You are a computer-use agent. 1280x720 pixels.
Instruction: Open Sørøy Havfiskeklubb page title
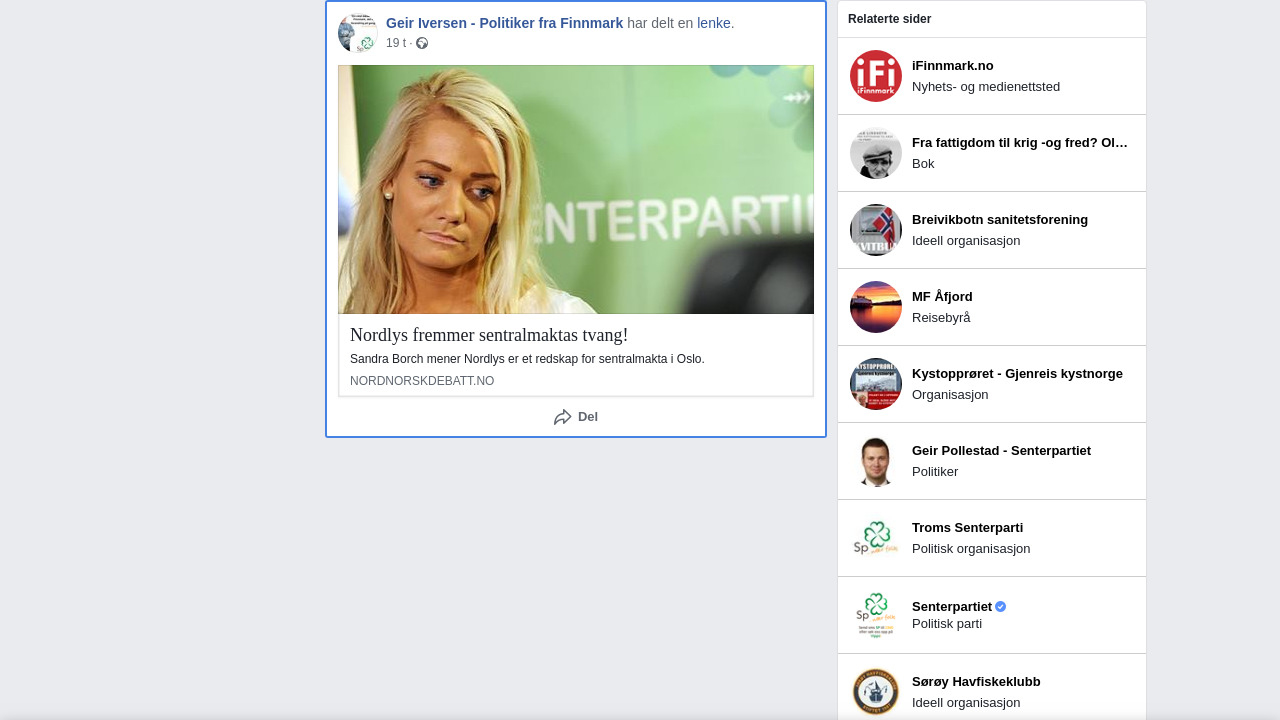976,682
